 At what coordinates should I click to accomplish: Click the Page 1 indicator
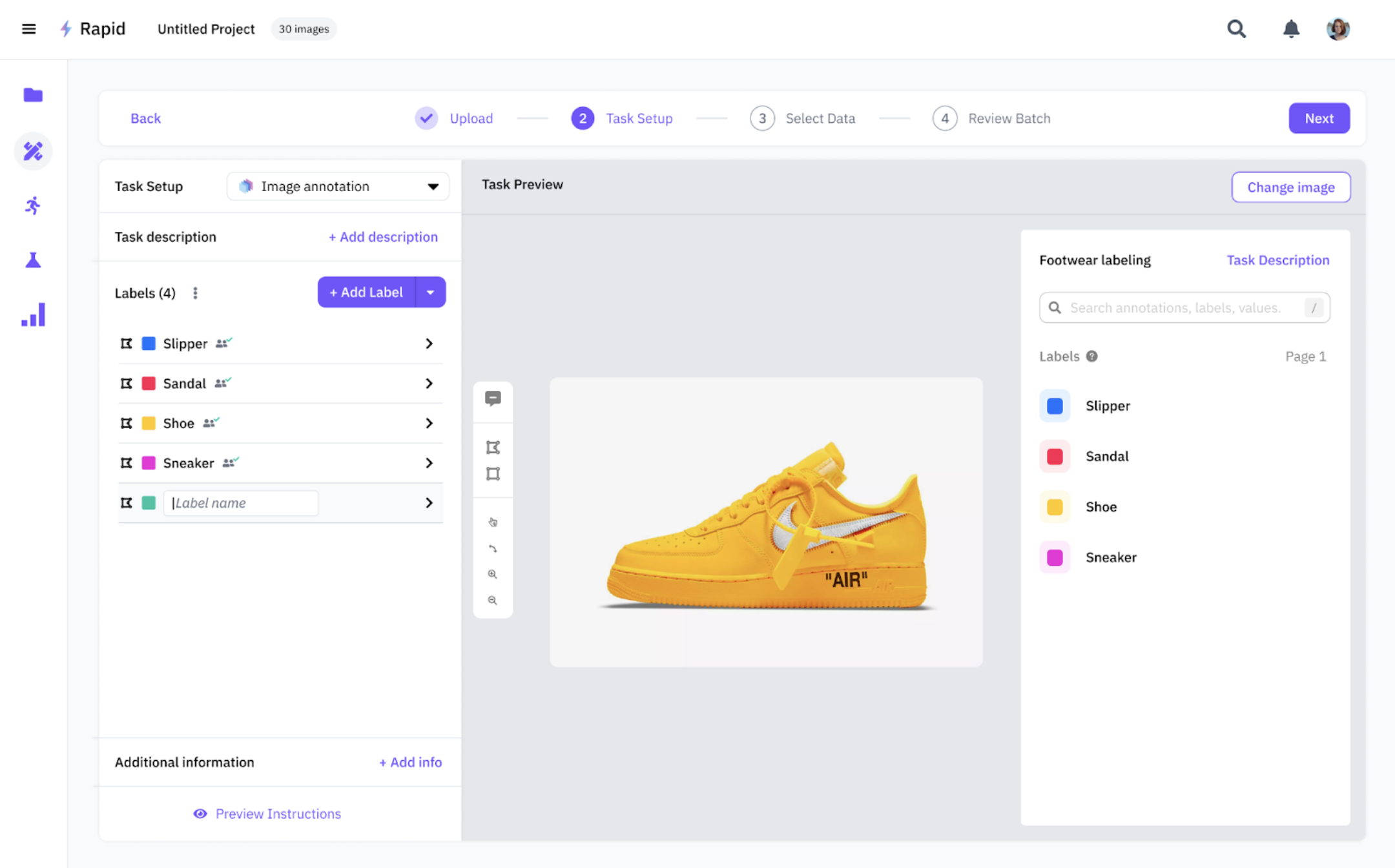[x=1305, y=356]
